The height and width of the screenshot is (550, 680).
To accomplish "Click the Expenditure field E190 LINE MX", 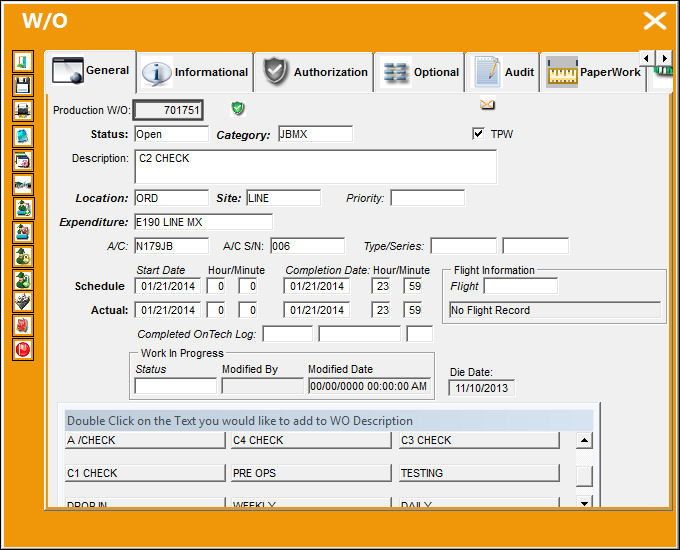I will point(203,222).
